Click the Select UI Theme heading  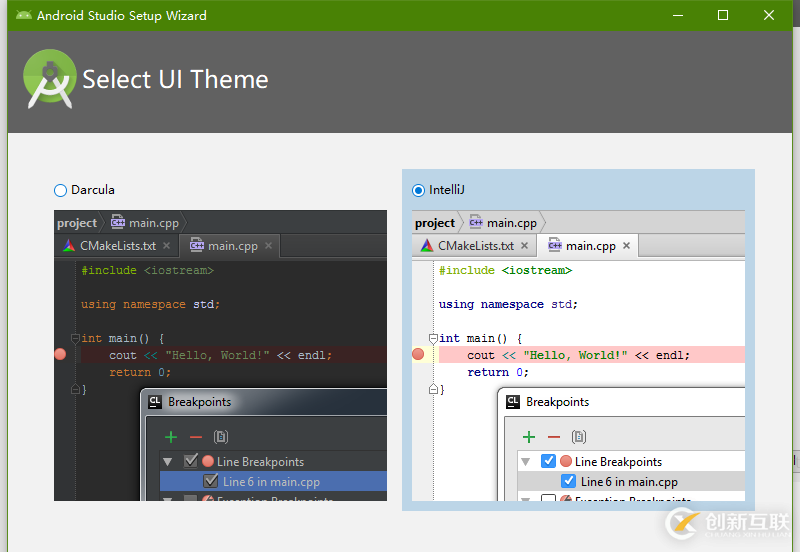point(176,80)
